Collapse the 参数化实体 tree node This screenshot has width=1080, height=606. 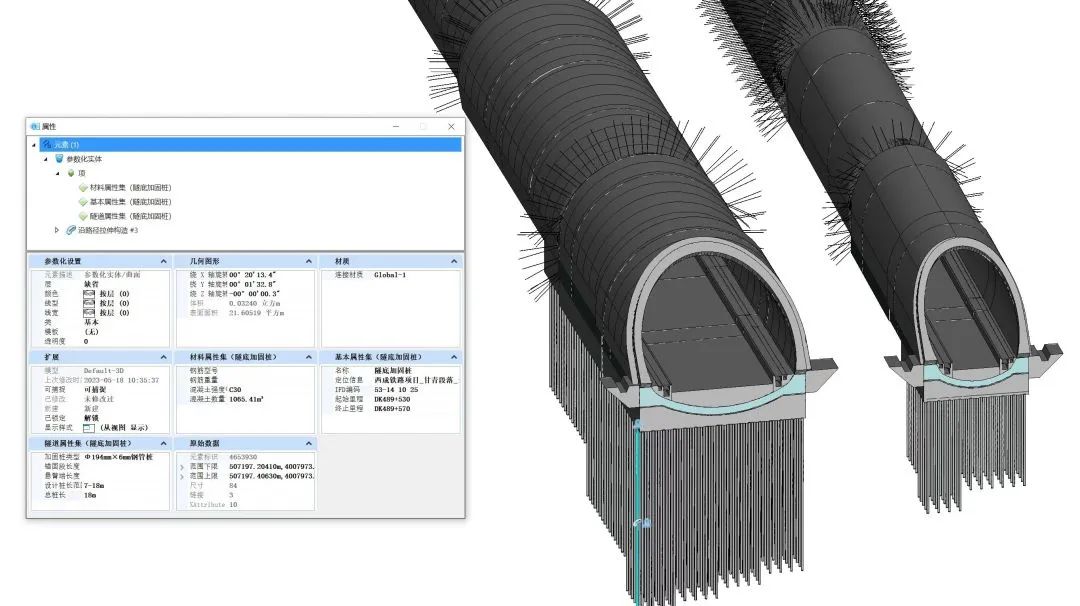point(46,159)
